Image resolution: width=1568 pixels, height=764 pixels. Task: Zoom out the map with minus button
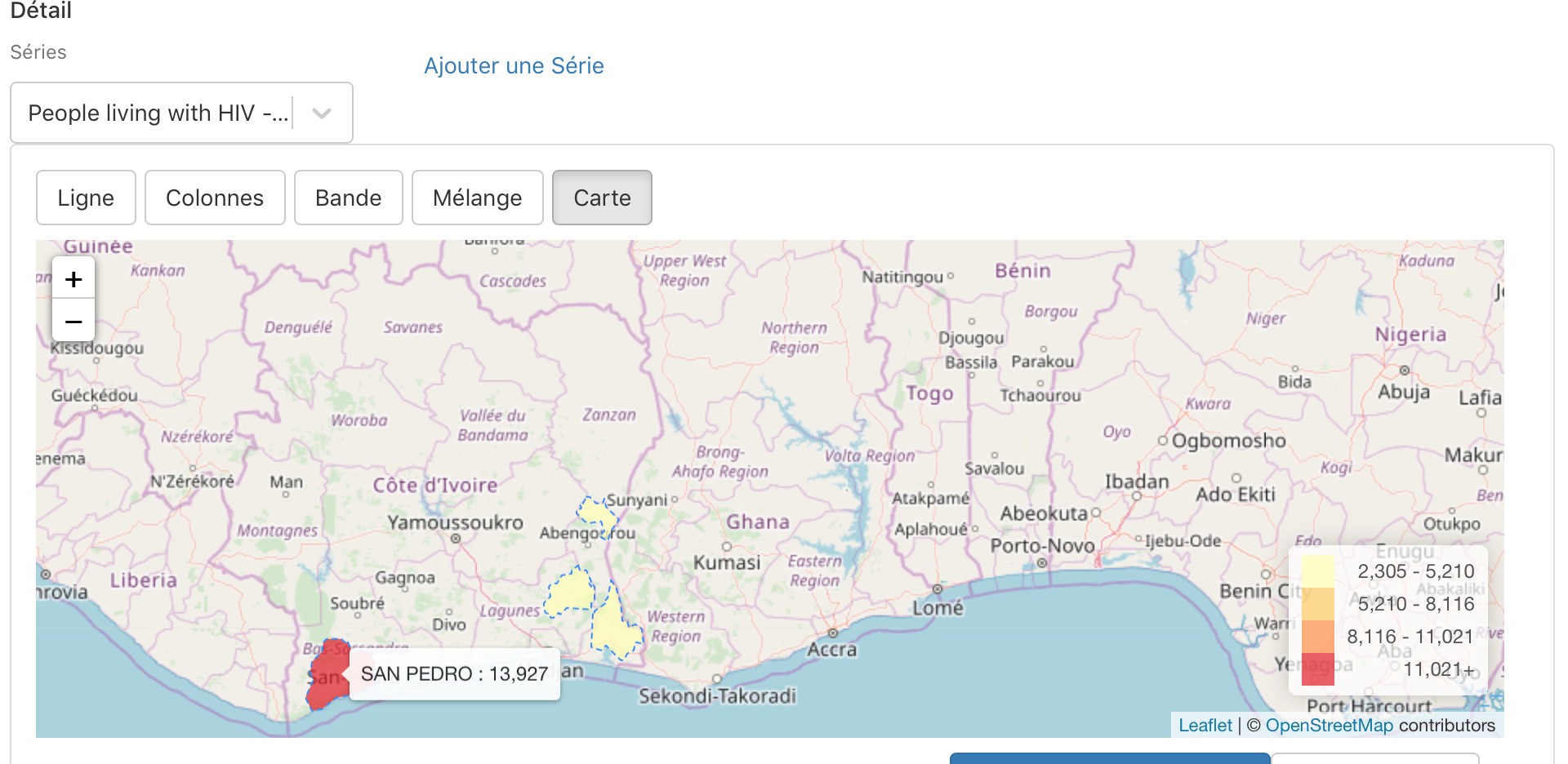click(73, 321)
